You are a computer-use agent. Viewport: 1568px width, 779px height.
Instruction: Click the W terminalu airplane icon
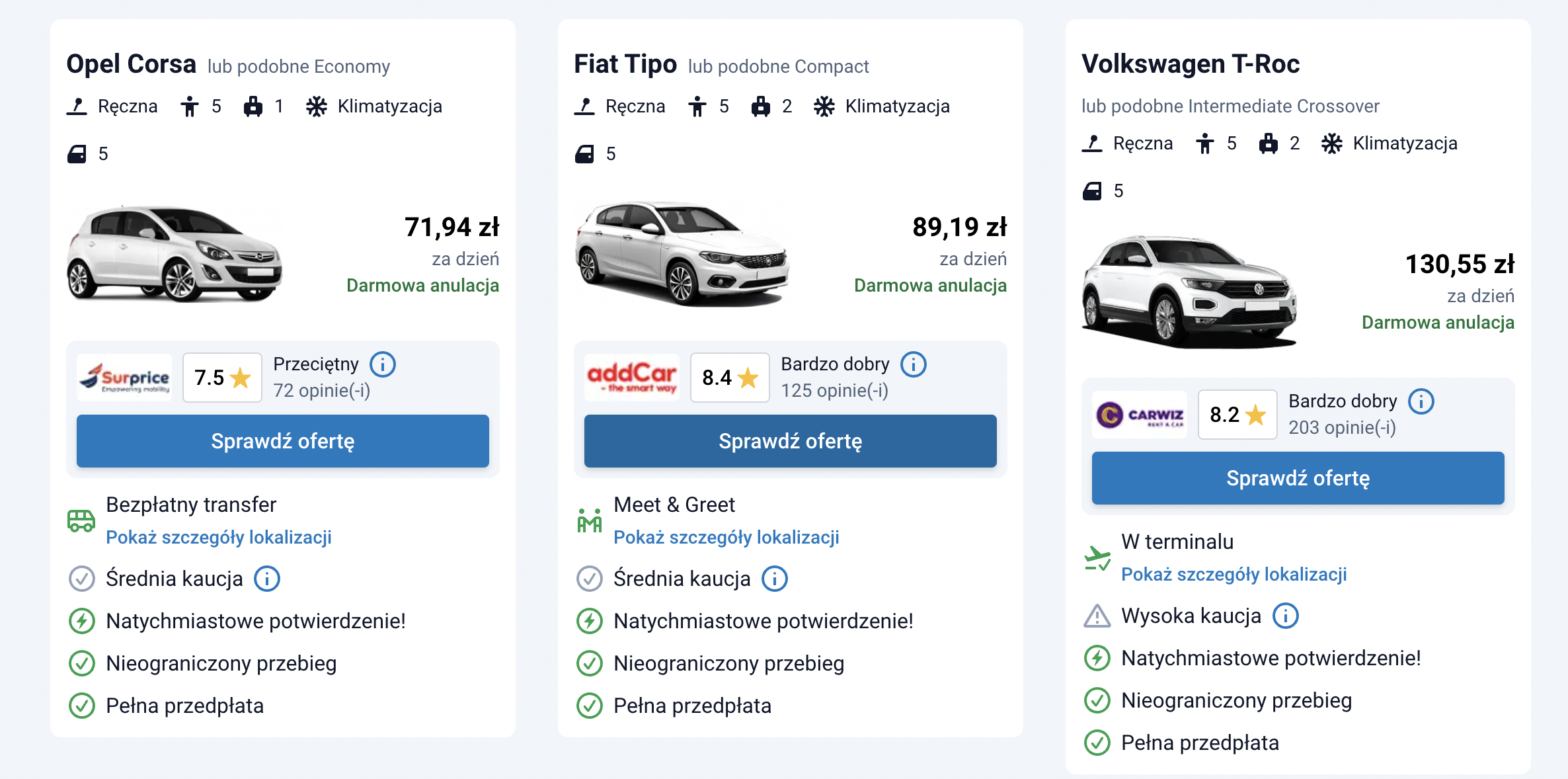coord(1097,557)
